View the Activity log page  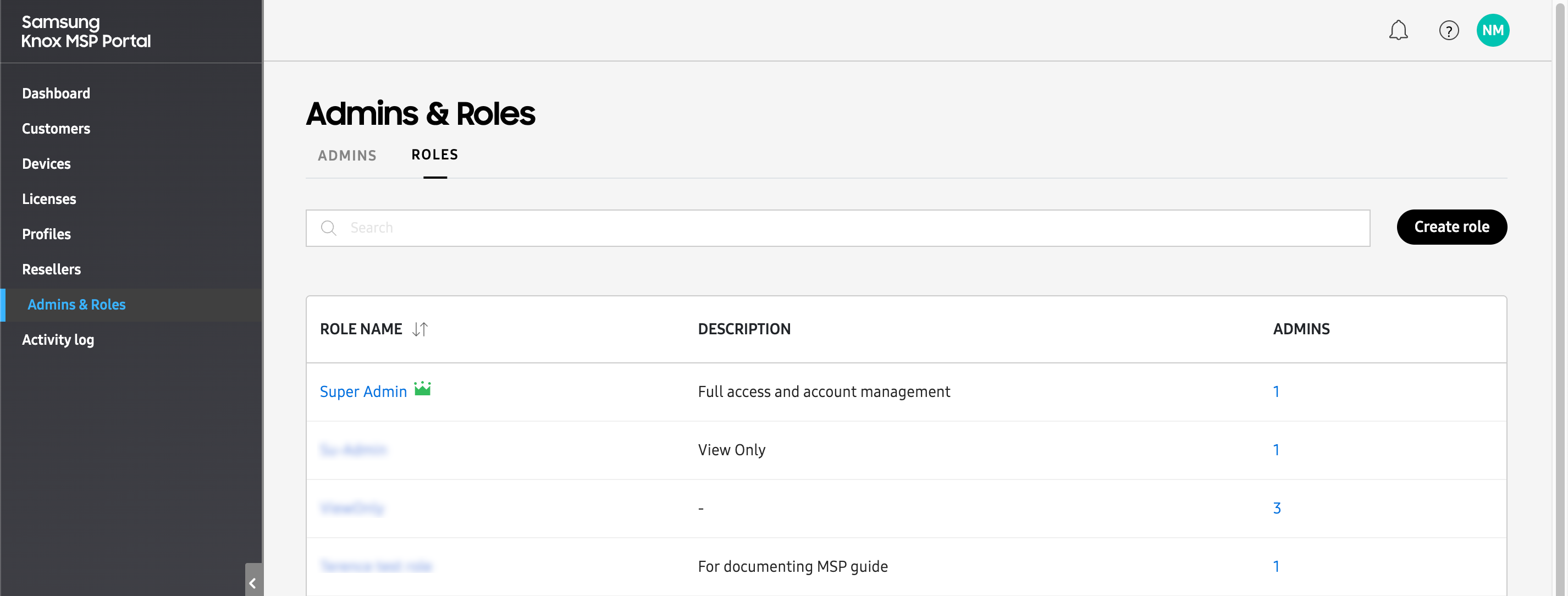(x=58, y=340)
